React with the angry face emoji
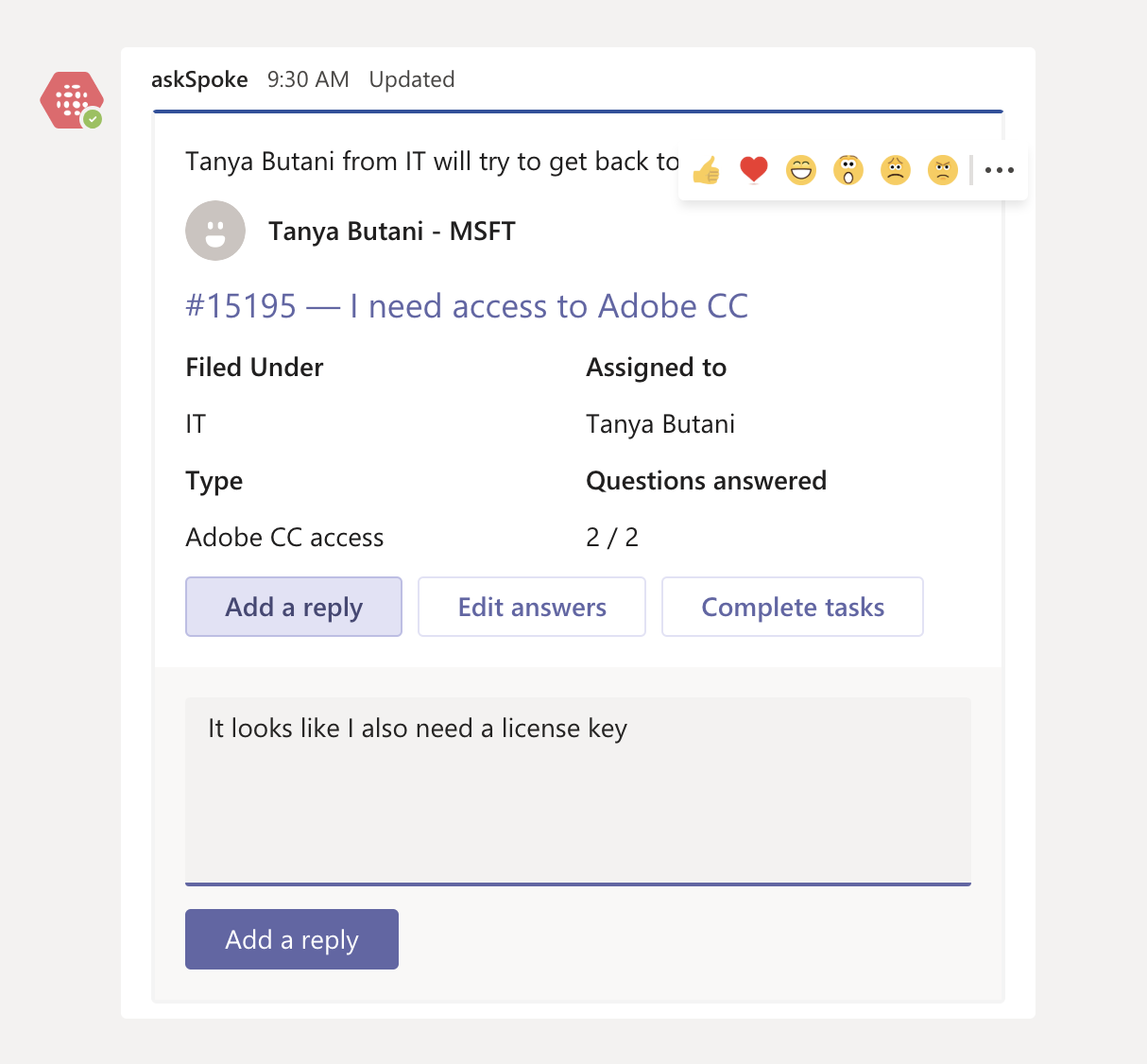This screenshot has width=1147, height=1064. click(943, 170)
